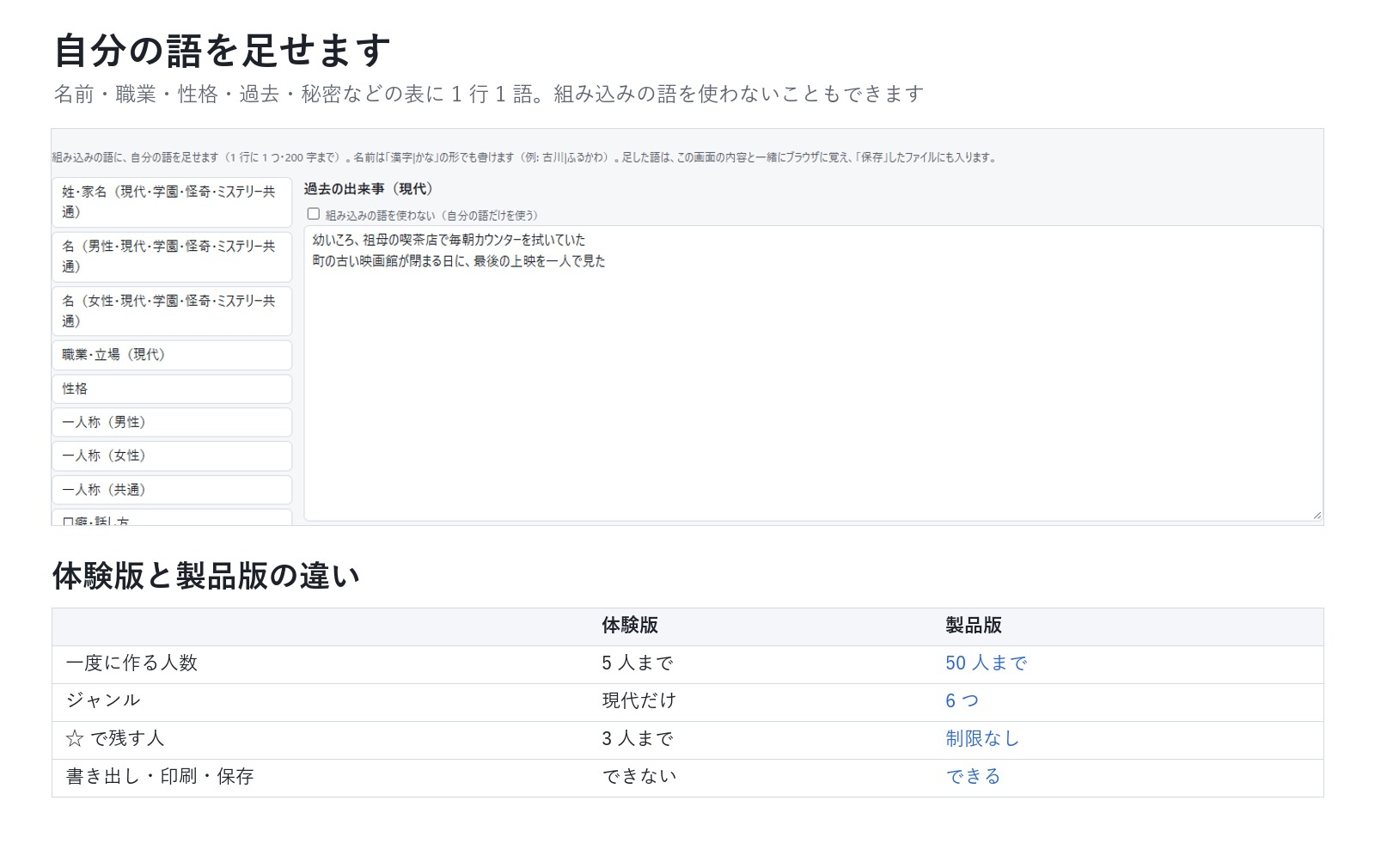1375x868 pixels.
Task: Click the text area line starting 町の古い映画館
Action: (x=459, y=261)
